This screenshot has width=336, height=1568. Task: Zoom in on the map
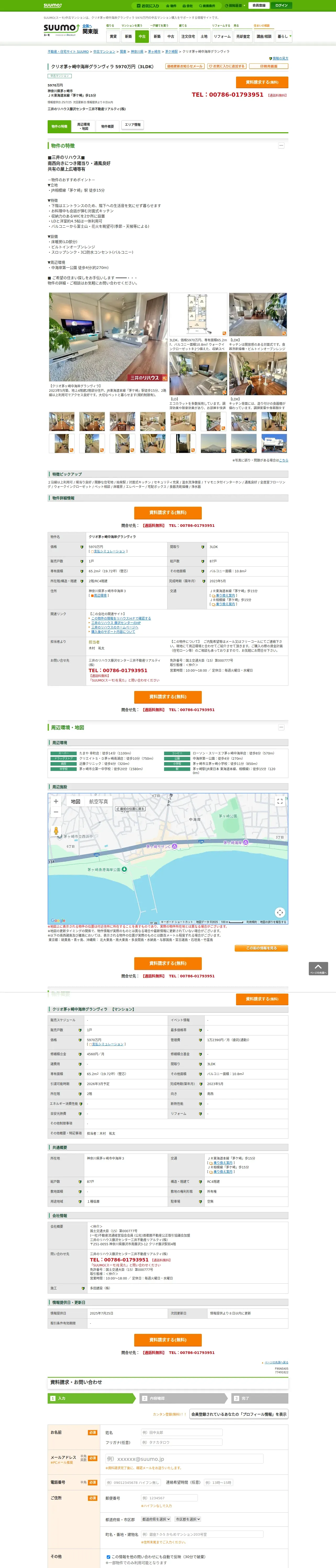[x=55, y=801]
